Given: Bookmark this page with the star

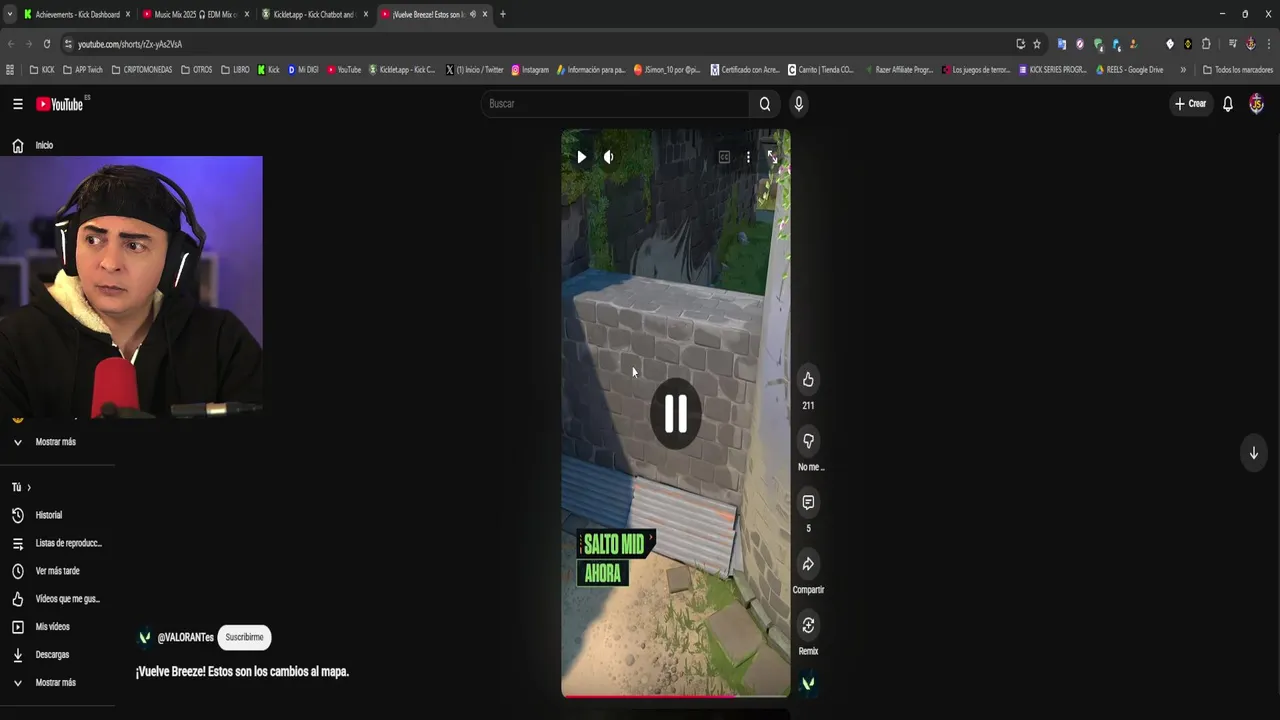Looking at the screenshot, I should point(1037,44).
